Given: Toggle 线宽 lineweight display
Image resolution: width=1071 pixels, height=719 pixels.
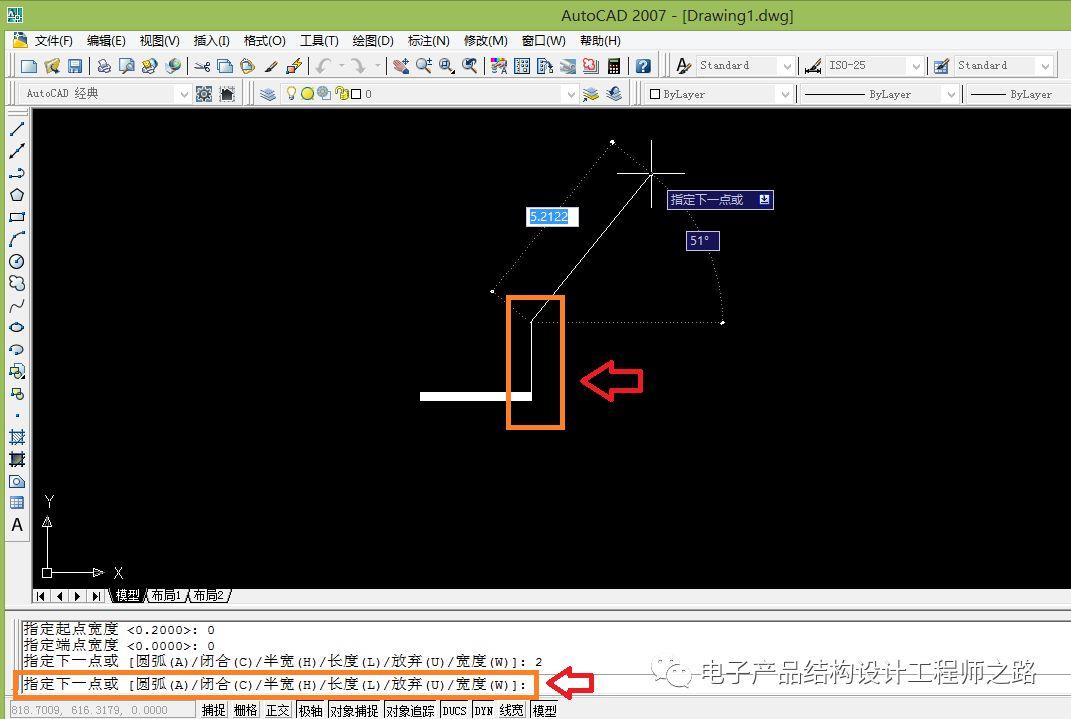Looking at the screenshot, I should click(x=512, y=710).
